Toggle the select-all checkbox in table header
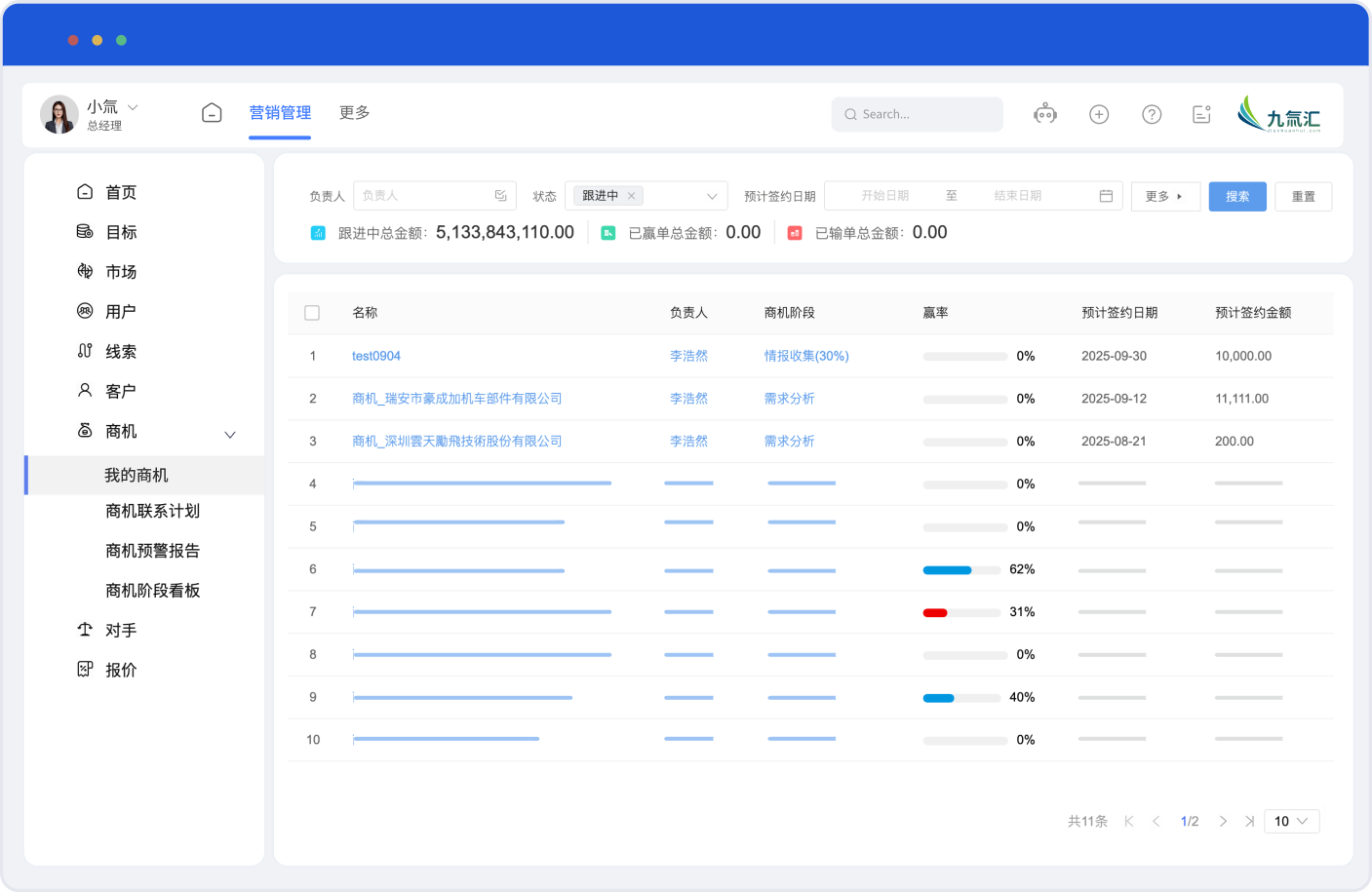This screenshot has height=892, width=1372. (312, 313)
